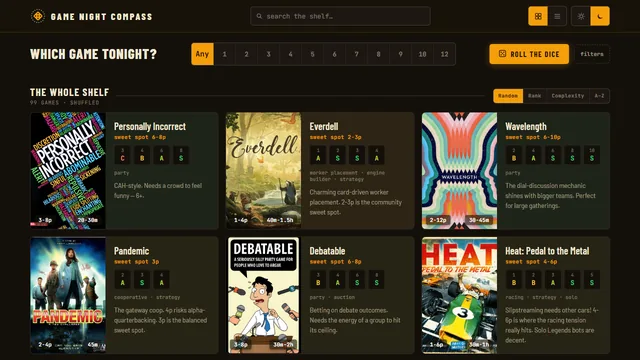
Task: Click Pandemic 3-player S rating badge
Action: 142,279
